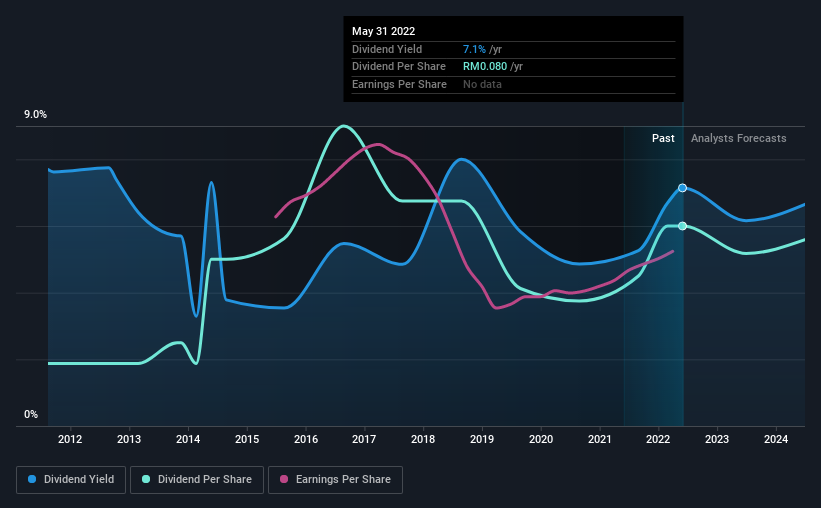821x508 pixels.
Task: Toggle the Dividend Per Share legend button
Action: [x=197, y=480]
